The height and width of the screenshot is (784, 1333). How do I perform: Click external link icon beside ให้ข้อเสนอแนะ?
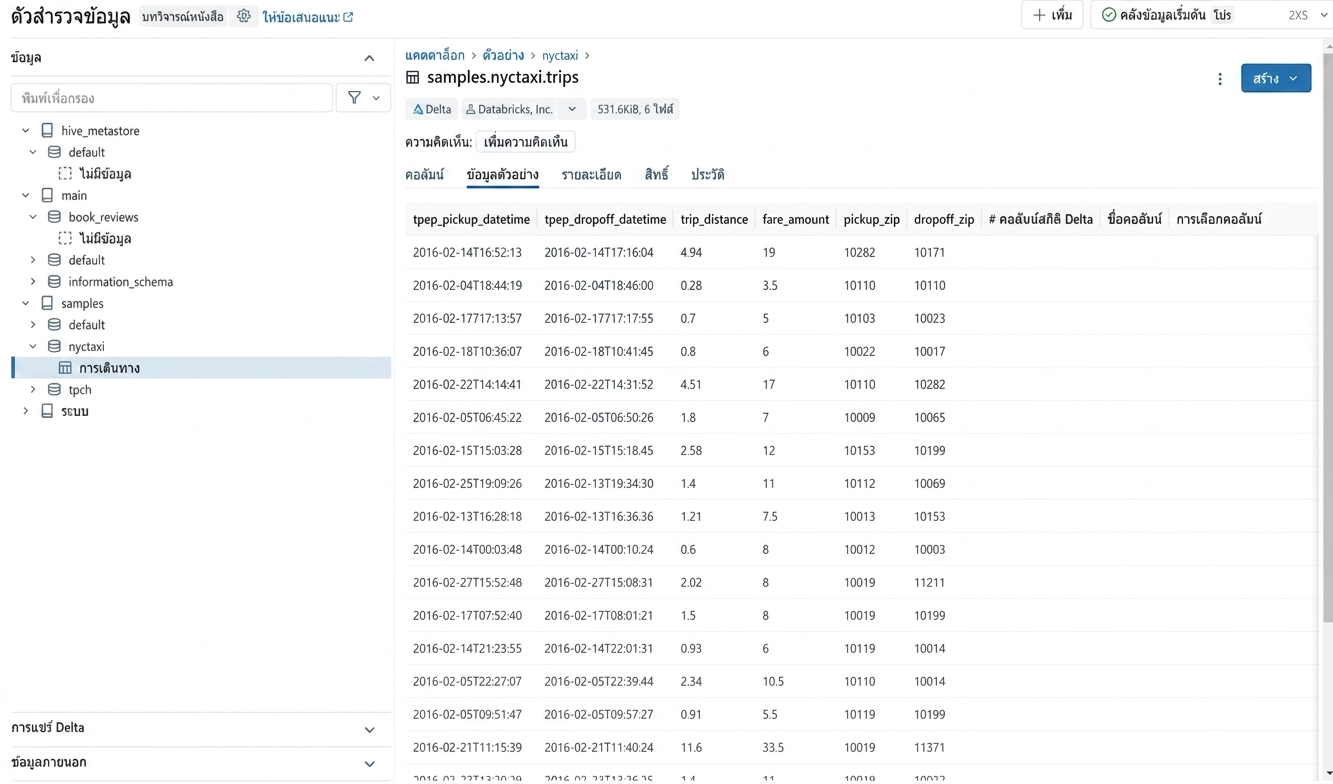[348, 17]
